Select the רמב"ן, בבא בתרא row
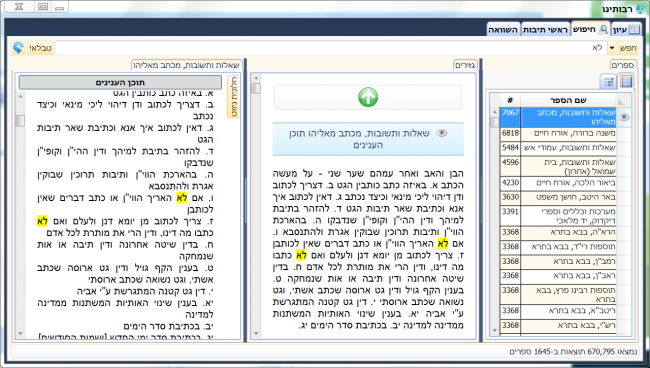This screenshot has width=650, height=368. click(x=565, y=261)
